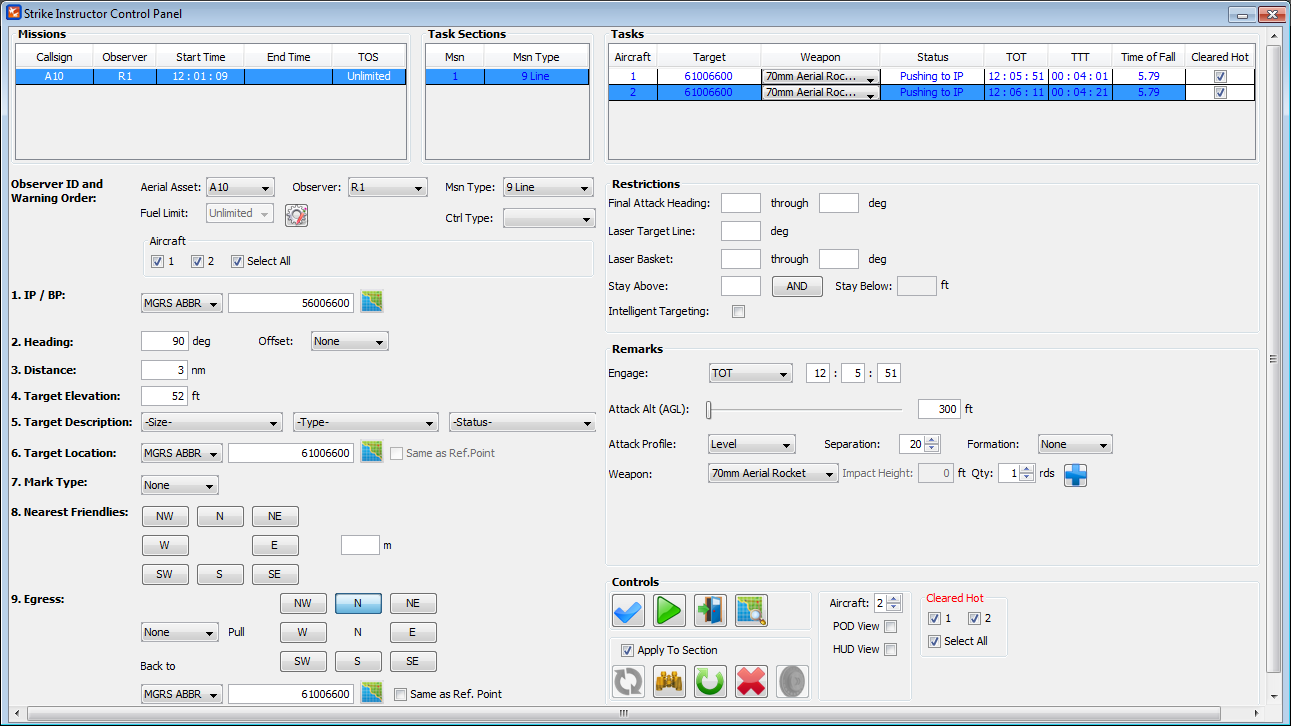Click the Callsign column header in Missions
Image resolution: width=1291 pixels, height=726 pixels.
coord(54,57)
